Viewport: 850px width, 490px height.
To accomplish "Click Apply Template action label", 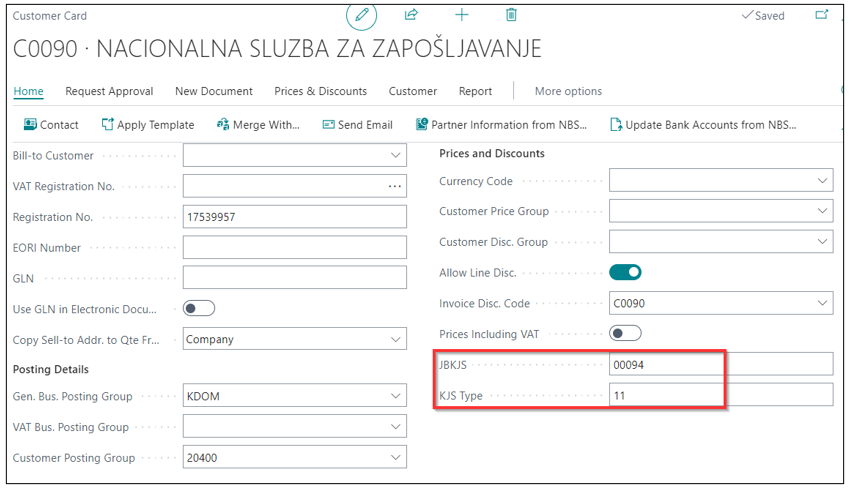I will coord(156,125).
